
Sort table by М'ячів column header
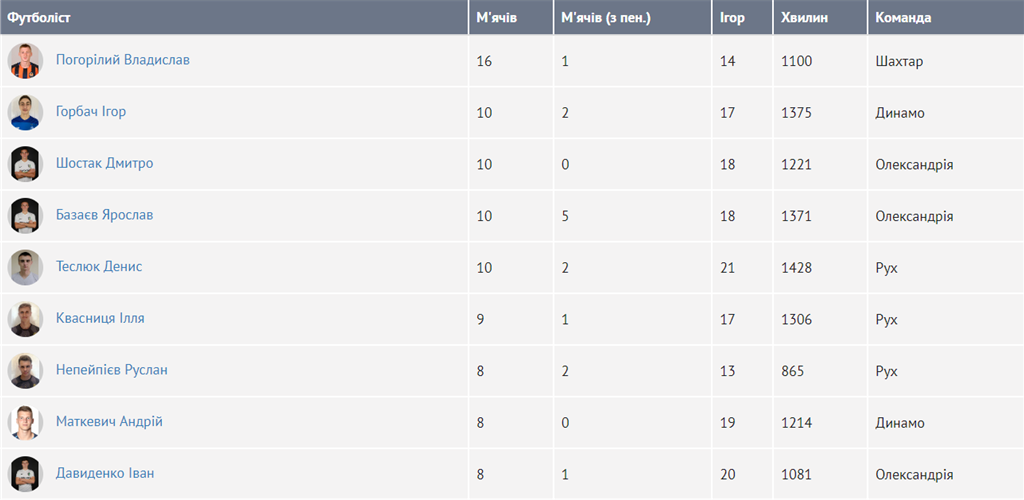(x=496, y=18)
